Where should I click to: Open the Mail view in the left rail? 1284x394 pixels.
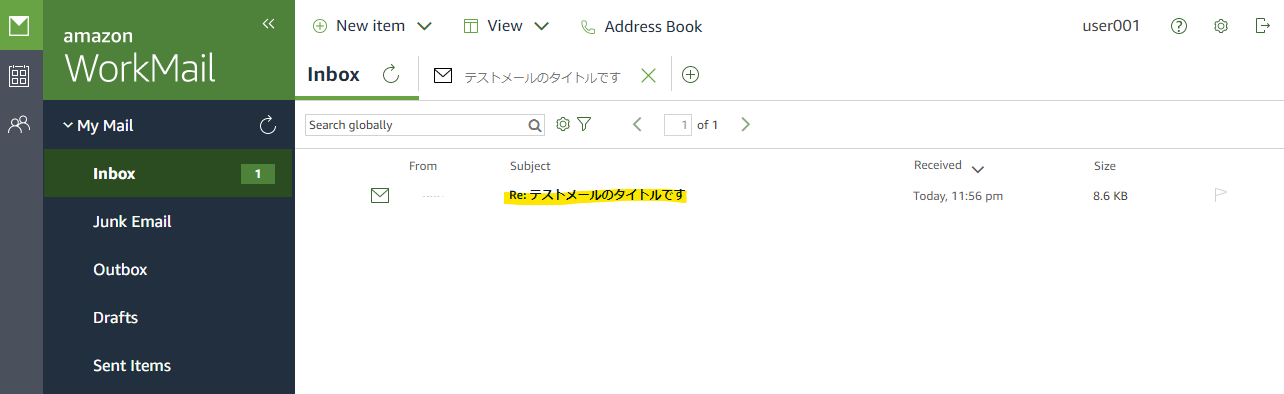point(20,25)
